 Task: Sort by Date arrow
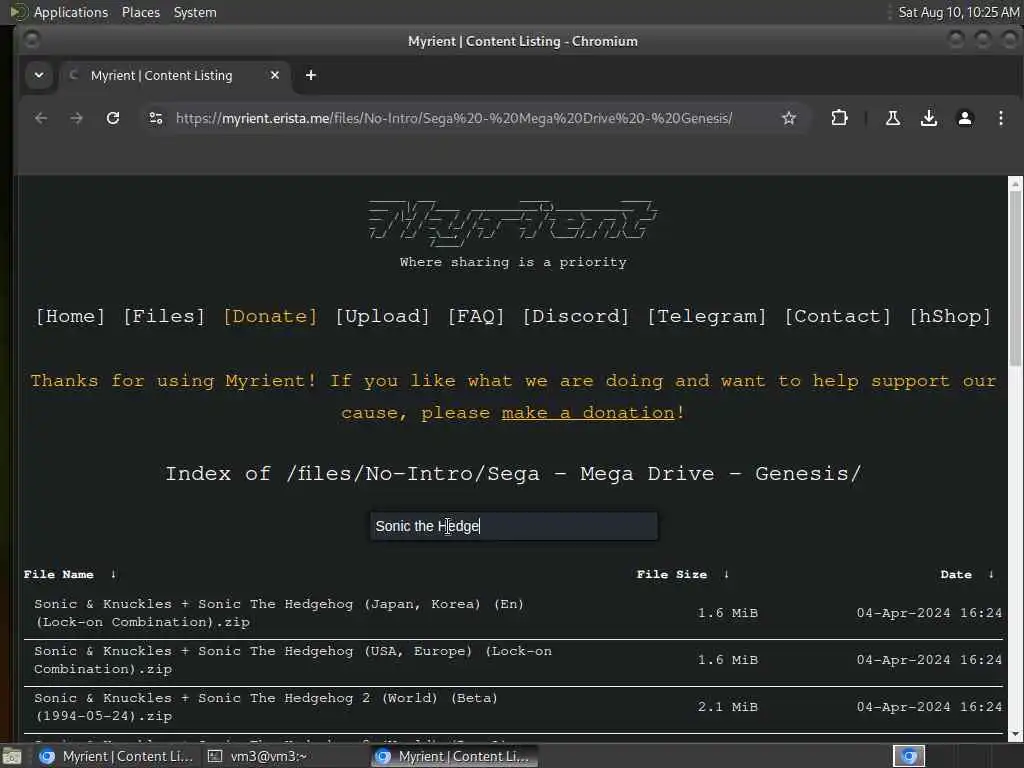991,574
